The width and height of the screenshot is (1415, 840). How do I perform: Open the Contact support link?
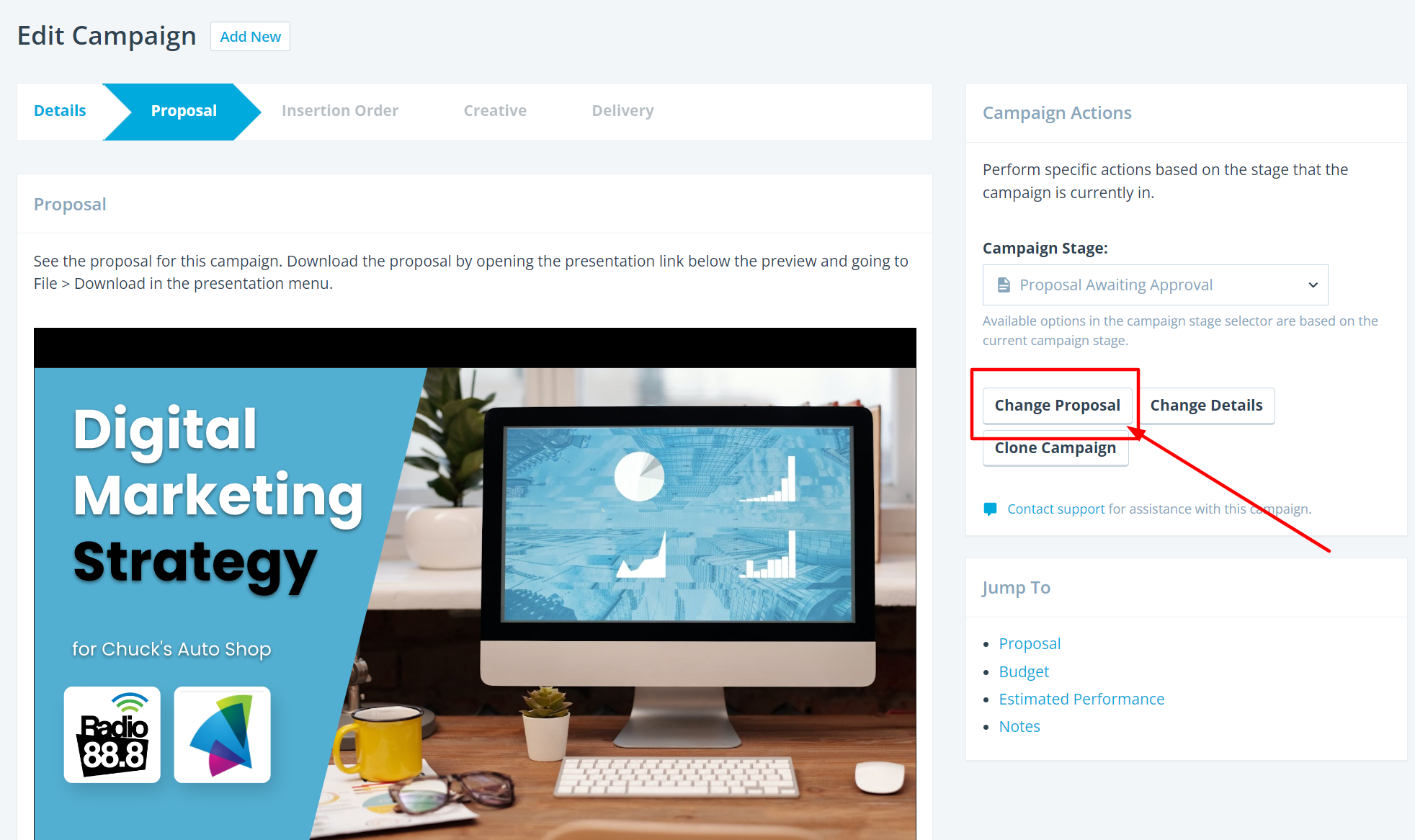1055,509
